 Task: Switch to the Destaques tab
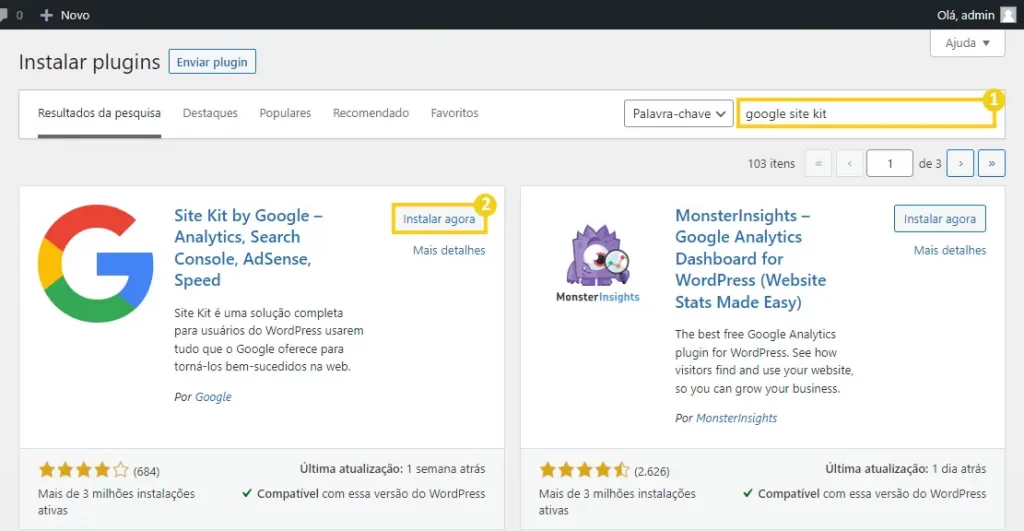click(210, 113)
